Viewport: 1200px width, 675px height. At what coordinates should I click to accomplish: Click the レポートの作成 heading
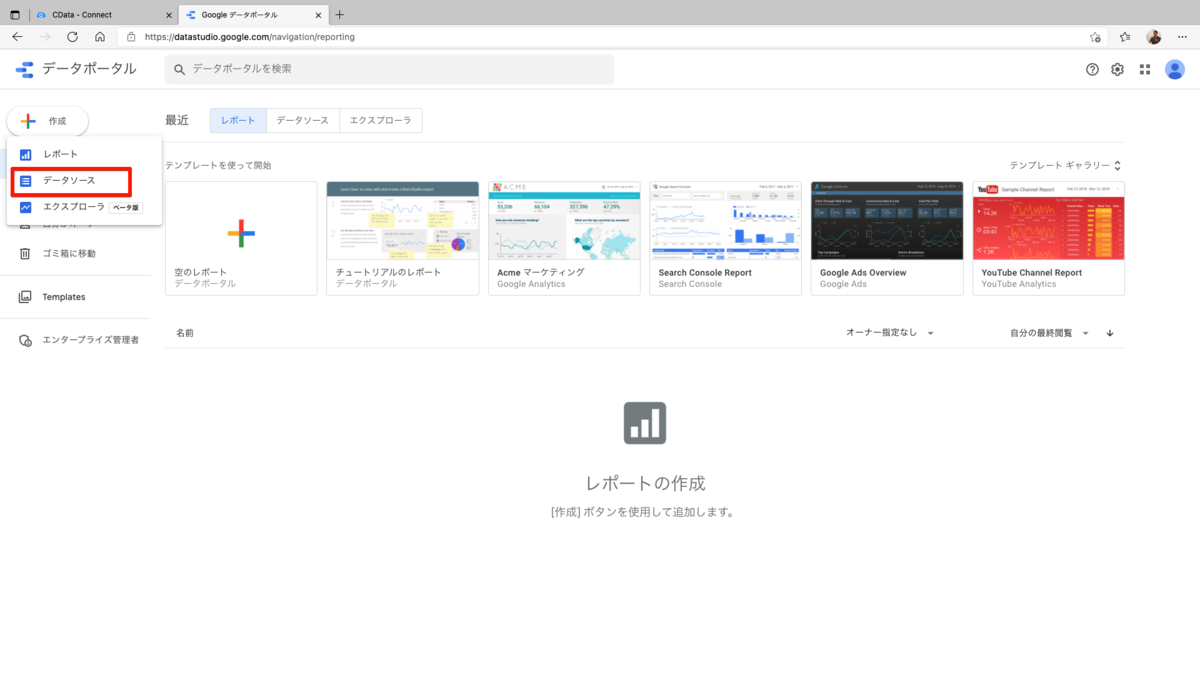coord(645,483)
